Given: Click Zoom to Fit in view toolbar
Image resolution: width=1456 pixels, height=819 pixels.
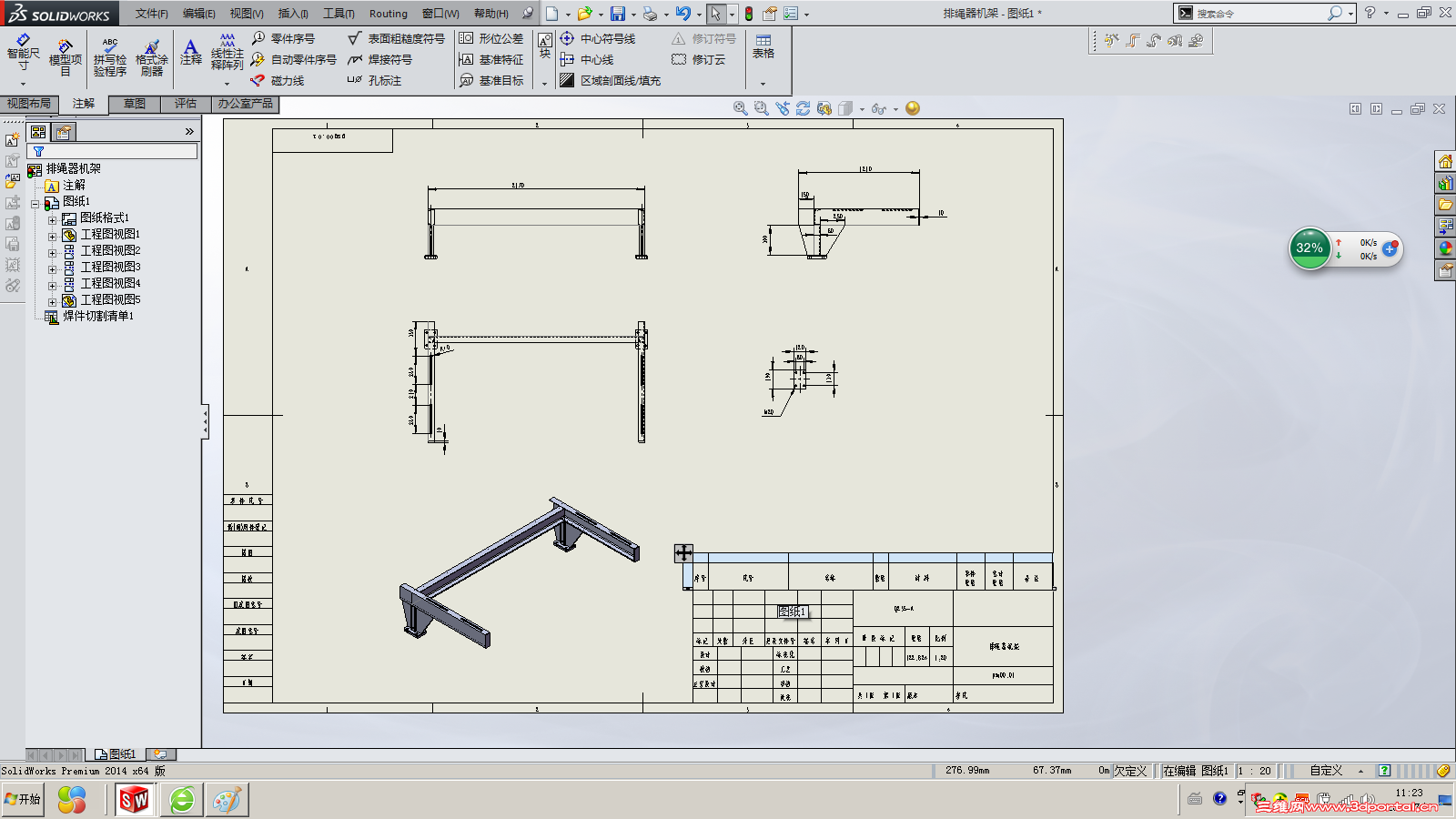Looking at the screenshot, I should tap(741, 108).
